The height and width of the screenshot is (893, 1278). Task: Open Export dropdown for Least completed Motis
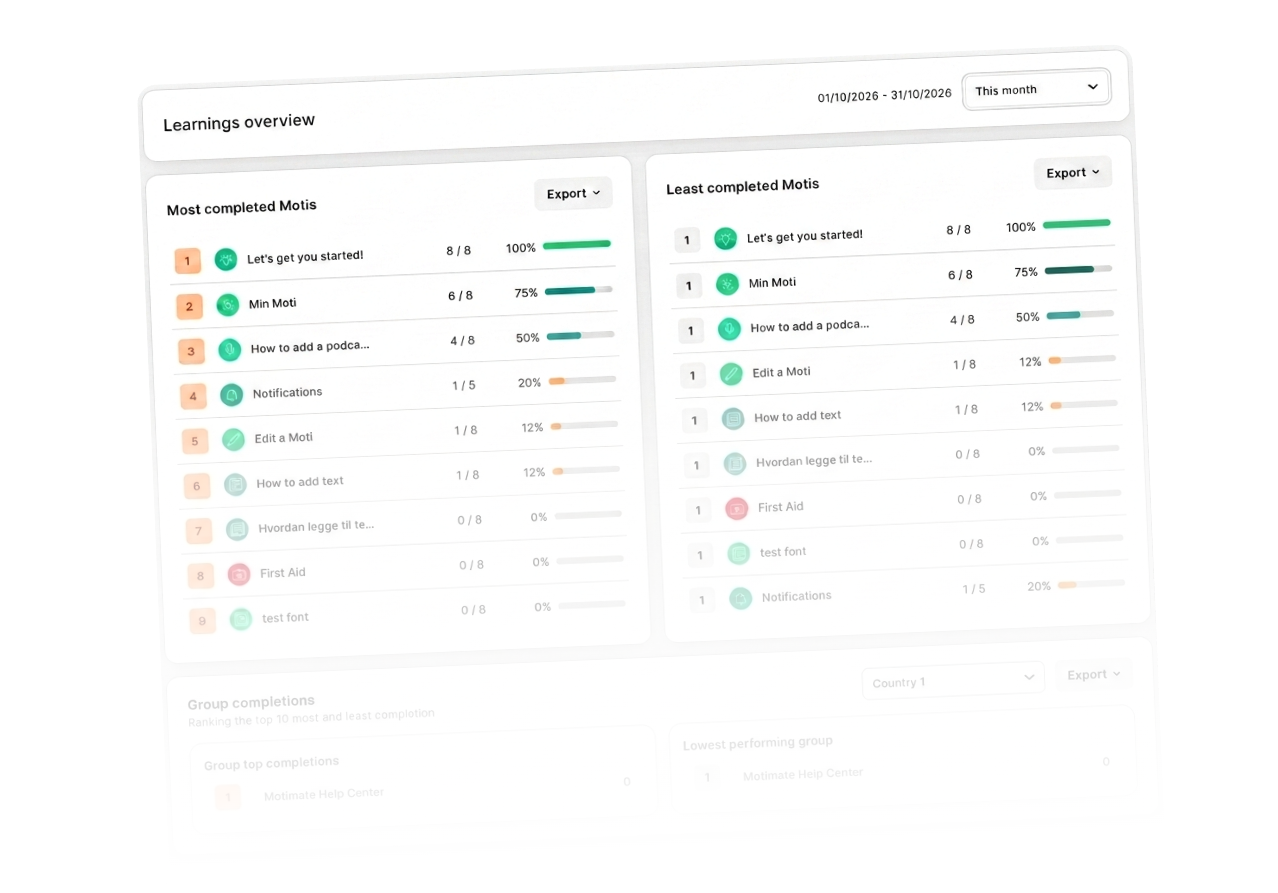(1073, 173)
